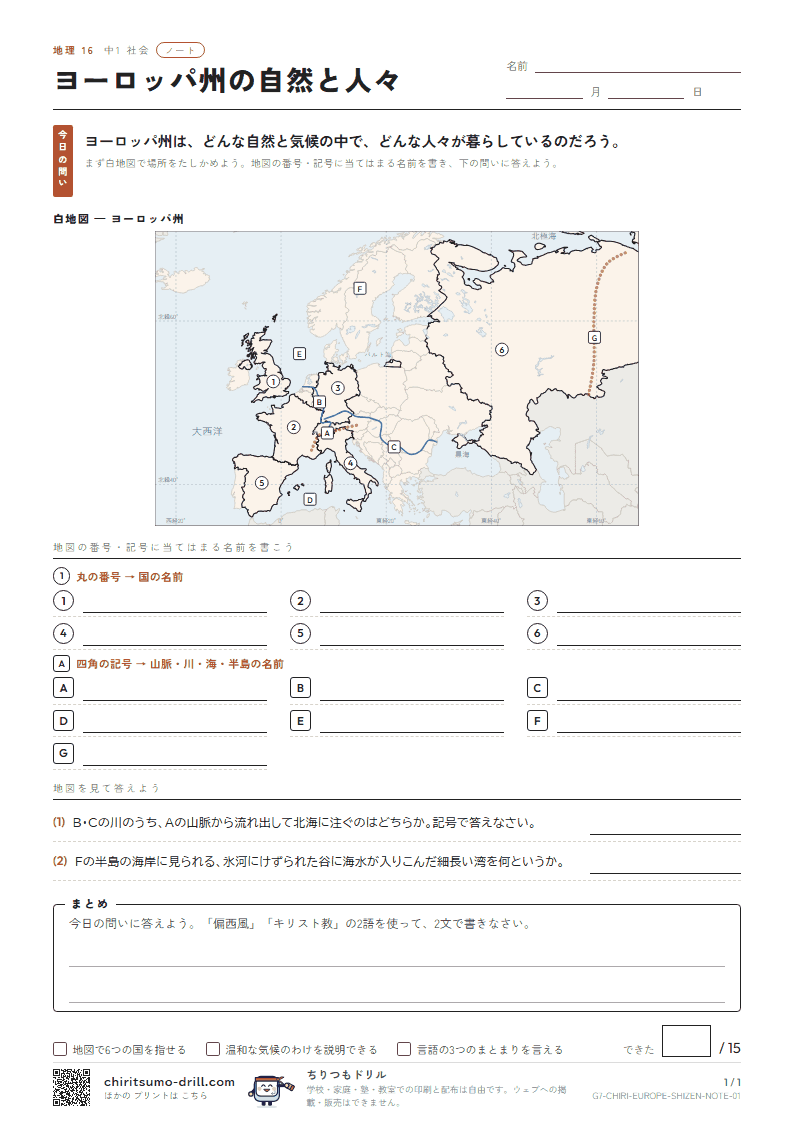Click the 地理 16 label at top left

coord(73,50)
